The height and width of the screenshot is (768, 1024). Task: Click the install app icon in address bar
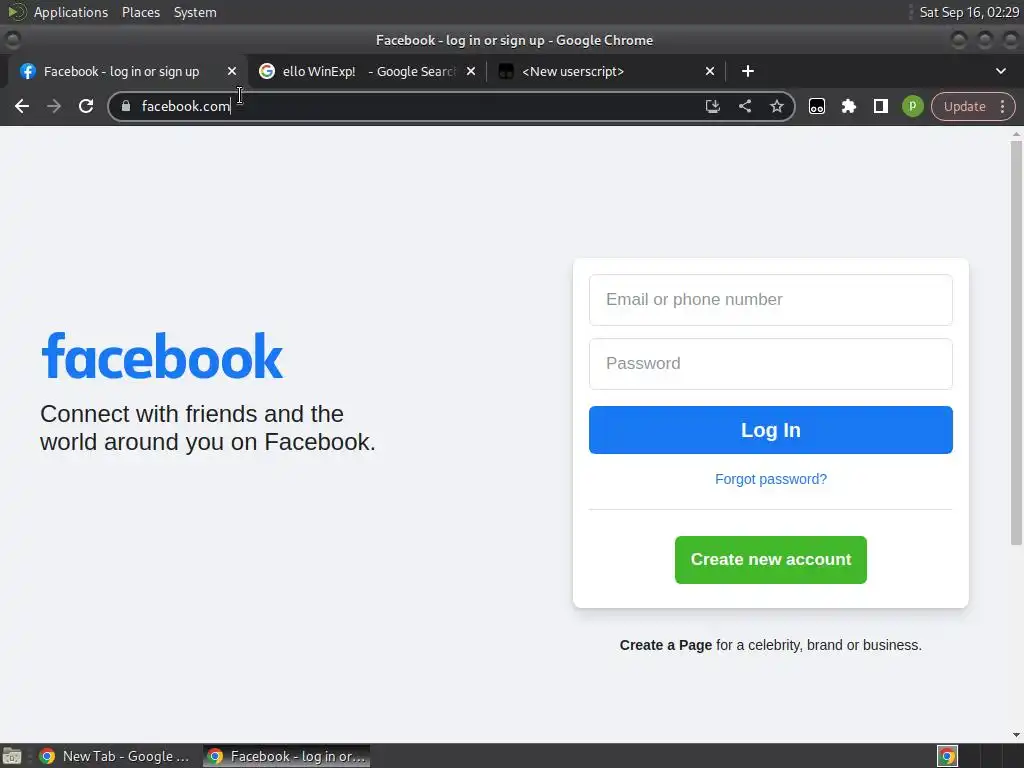pyautogui.click(x=712, y=106)
